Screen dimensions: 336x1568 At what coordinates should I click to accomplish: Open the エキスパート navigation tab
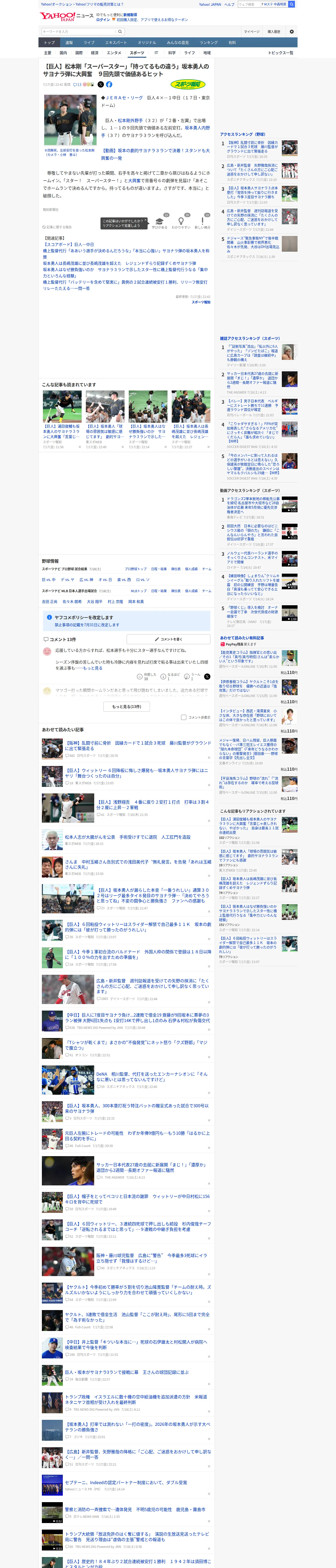click(116, 43)
